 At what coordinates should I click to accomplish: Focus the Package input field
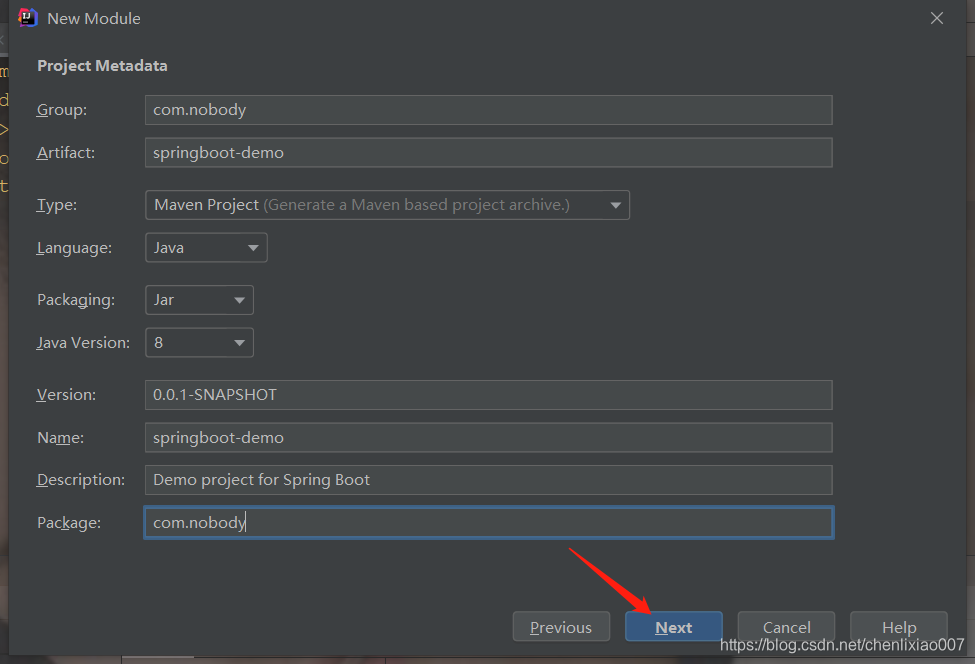coord(488,523)
